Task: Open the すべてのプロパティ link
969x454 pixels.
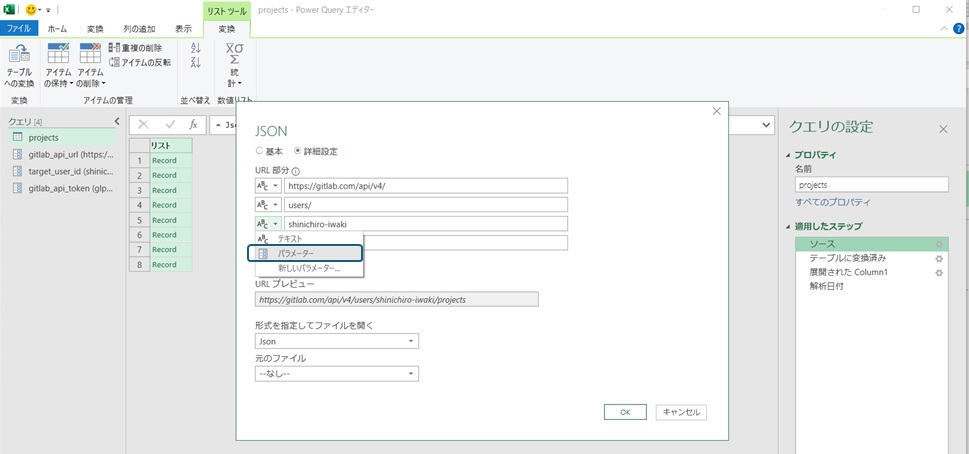Action: click(835, 202)
